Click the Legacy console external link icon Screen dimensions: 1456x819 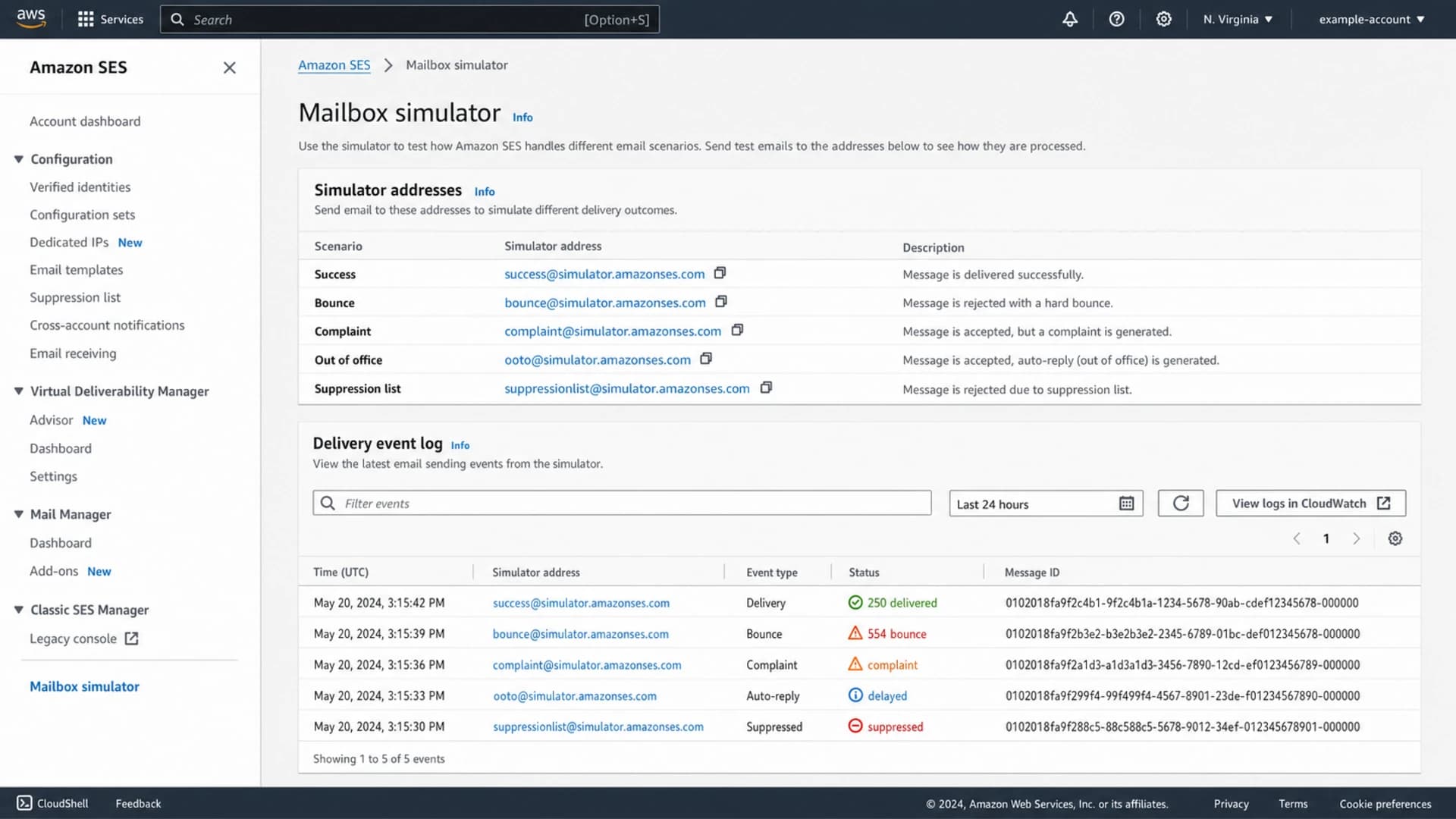point(131,639)
